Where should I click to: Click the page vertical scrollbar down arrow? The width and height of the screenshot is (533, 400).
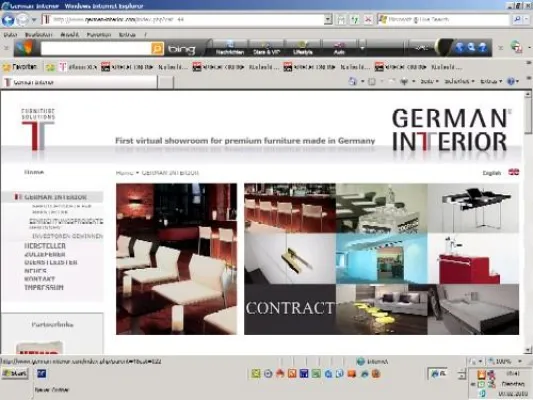coord(528,349)
